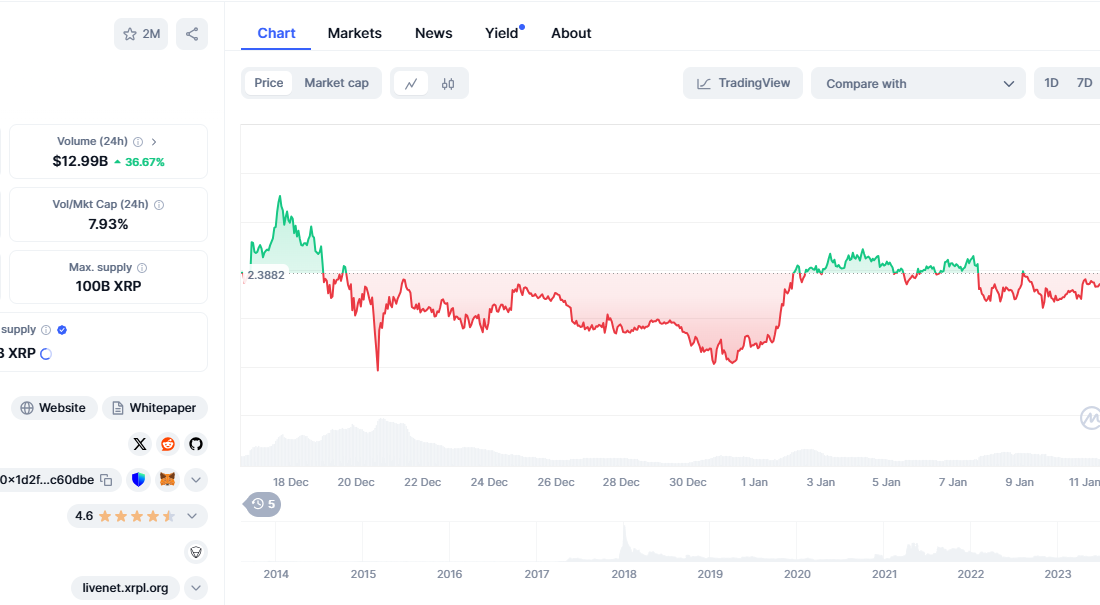
Task: Click the livenet.xrpl.org explorer link
Action: coord(125,588)
